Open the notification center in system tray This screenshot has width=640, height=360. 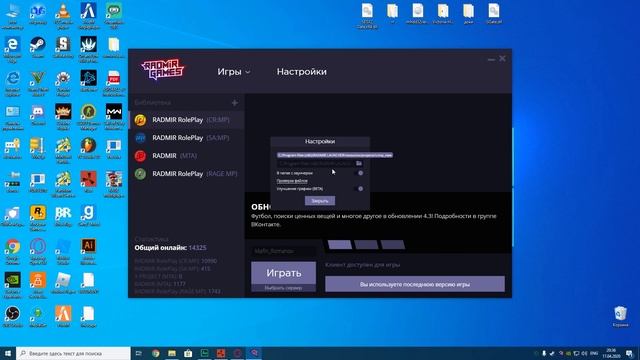[630, 353]
